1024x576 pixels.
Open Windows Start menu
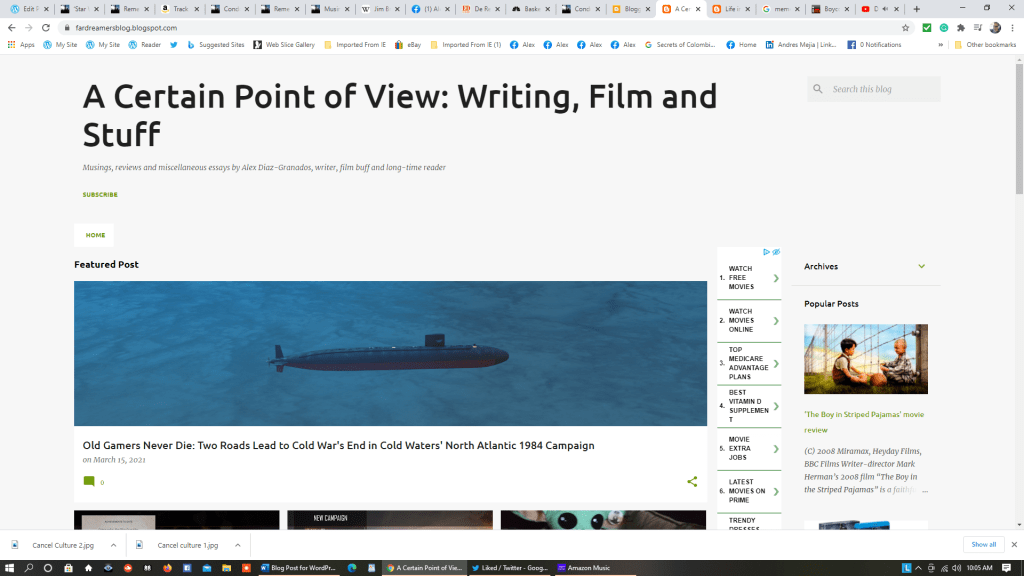tap(9, 568)
